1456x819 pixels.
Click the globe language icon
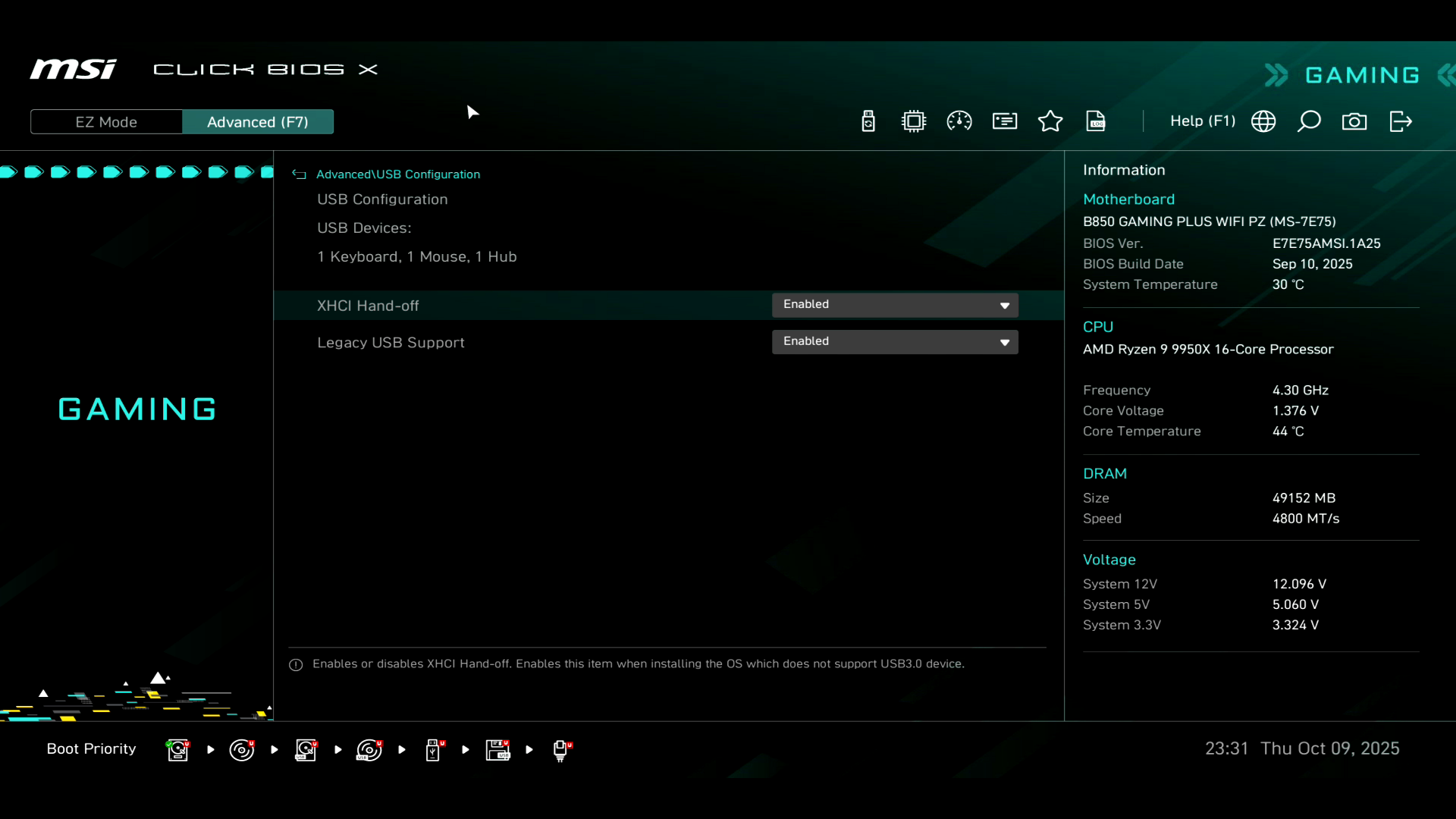1263,121
